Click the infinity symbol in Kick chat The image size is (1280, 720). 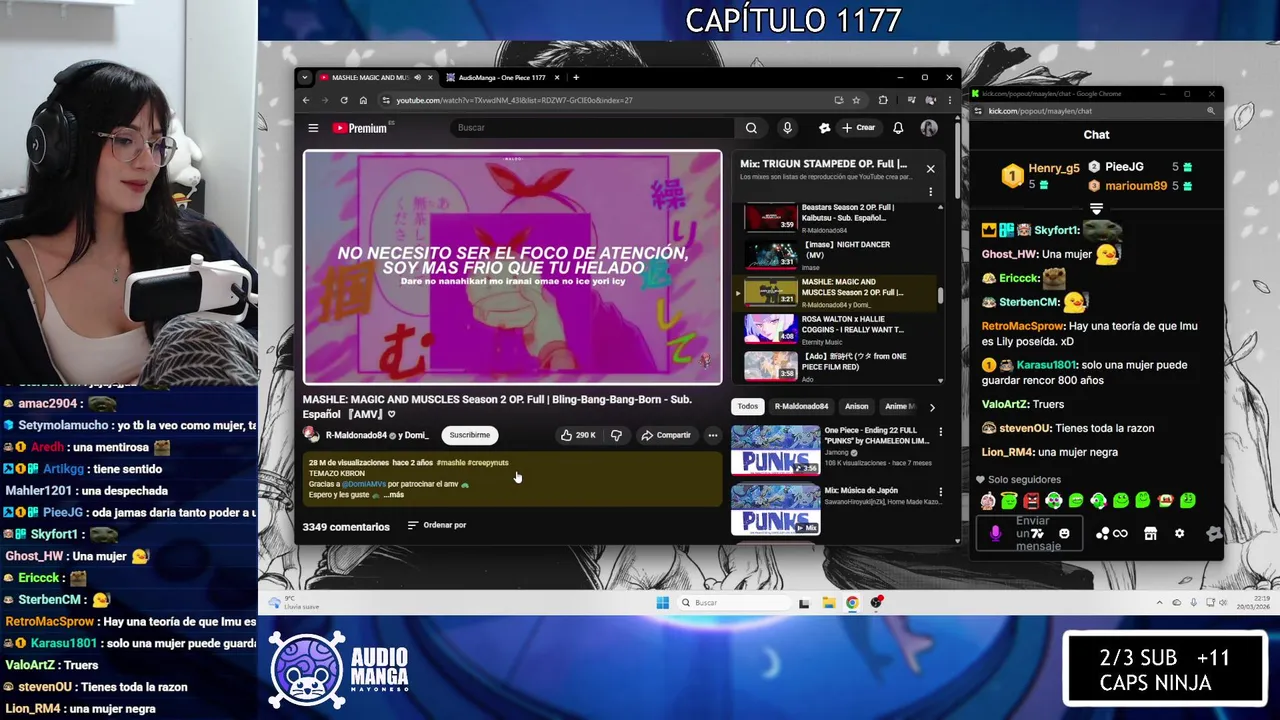point(1120,534)
